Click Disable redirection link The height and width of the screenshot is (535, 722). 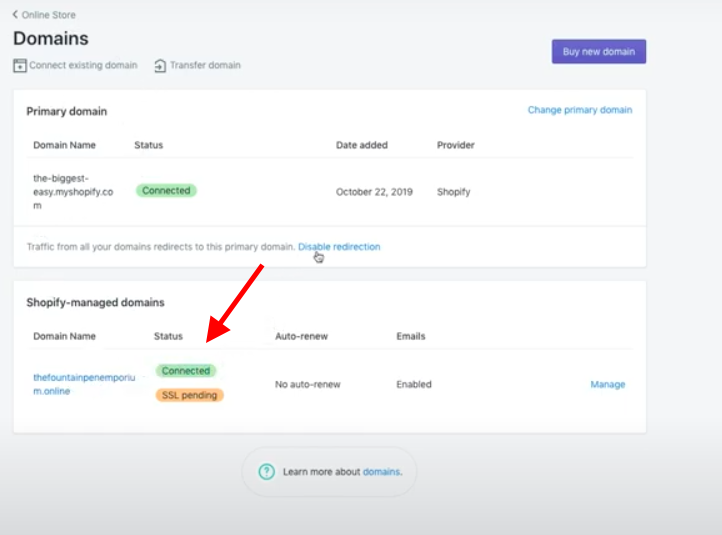(x=339, y=247)
